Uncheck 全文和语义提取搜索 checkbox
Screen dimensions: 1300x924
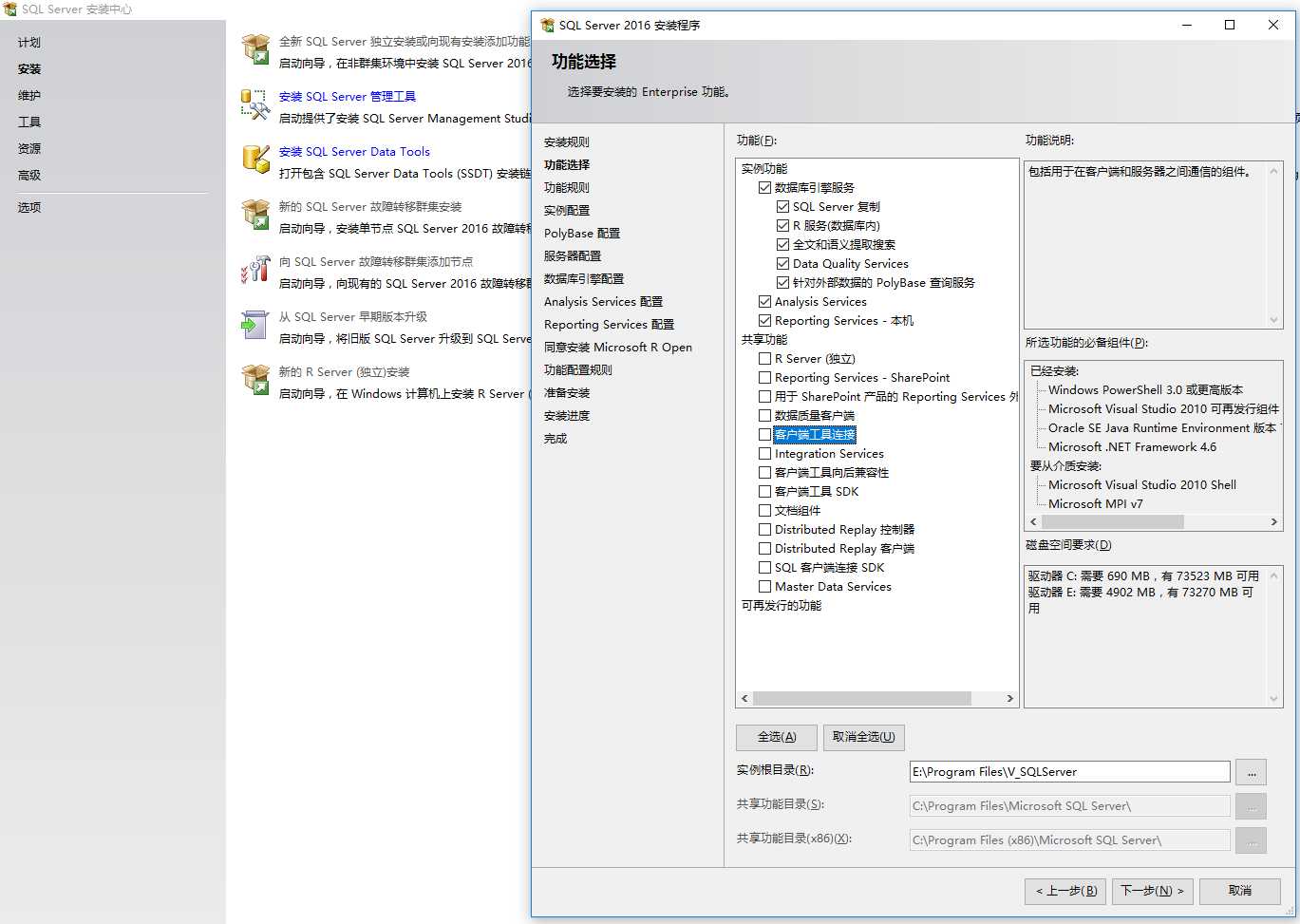coord(782,244)
